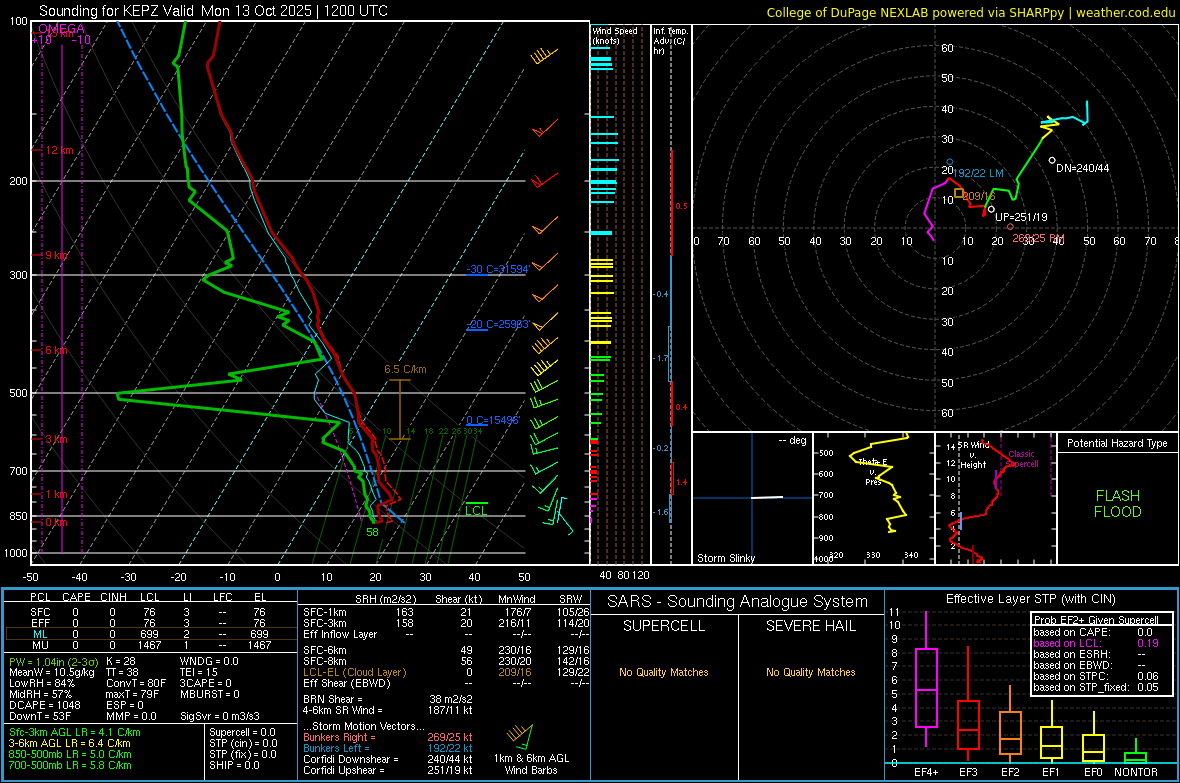Click the ConvT = 80F value

tap(136, 683)
